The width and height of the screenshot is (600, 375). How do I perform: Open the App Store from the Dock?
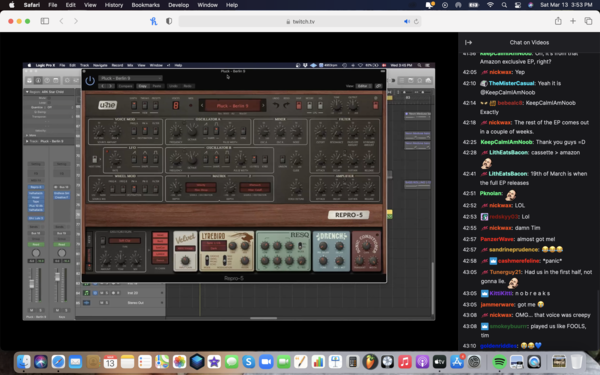[457, 362]
